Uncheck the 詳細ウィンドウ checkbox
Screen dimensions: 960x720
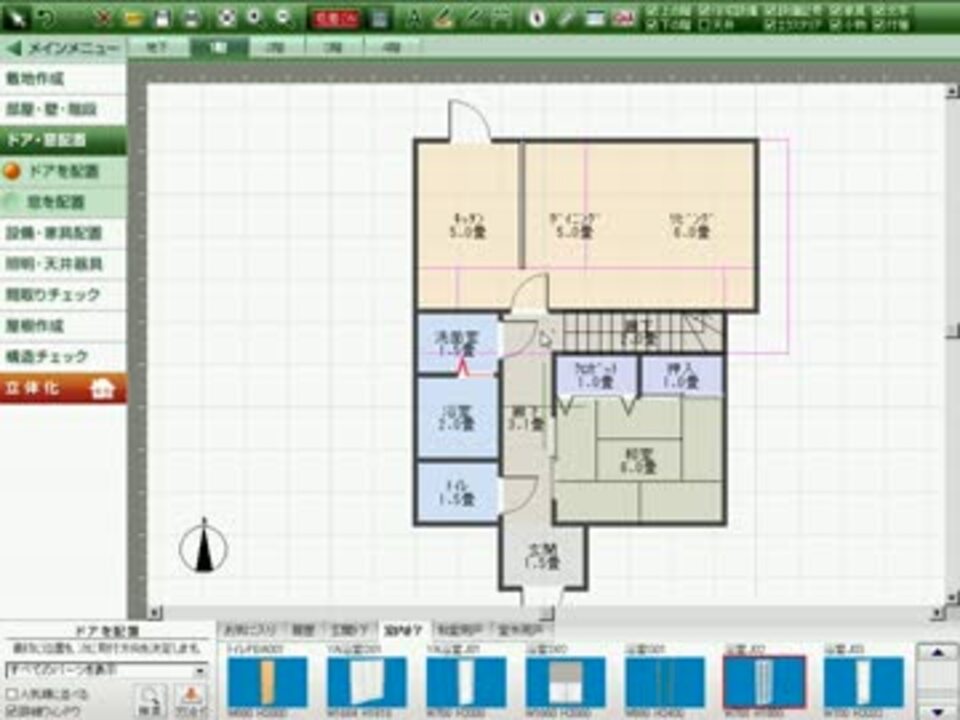[x=11, y=711]
